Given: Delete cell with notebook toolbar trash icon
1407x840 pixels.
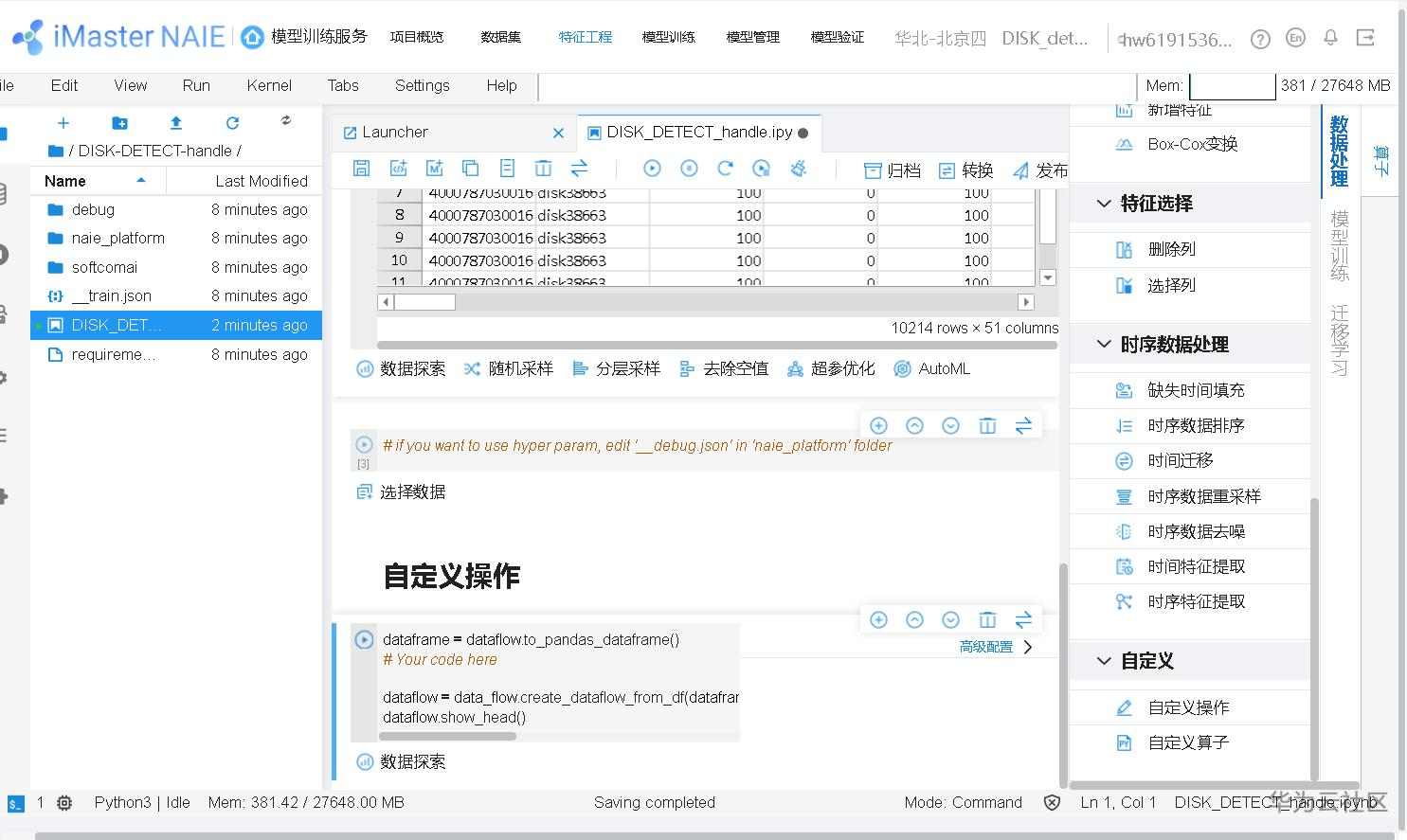Looking at the screenshot, I should [543, 169].
